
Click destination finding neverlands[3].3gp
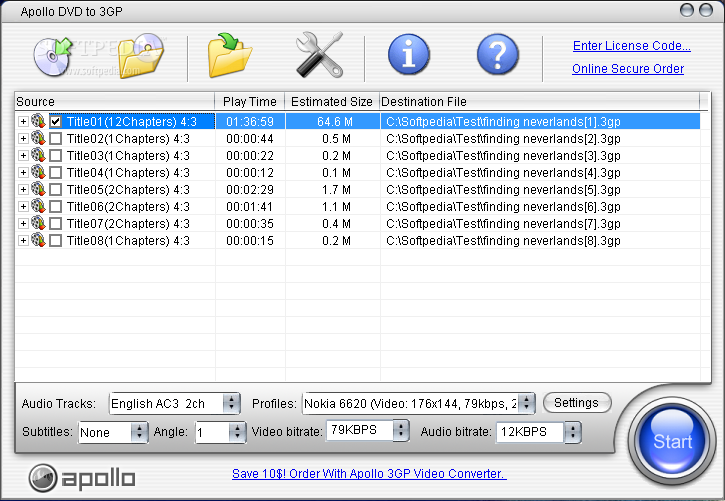tap(503, 156)
